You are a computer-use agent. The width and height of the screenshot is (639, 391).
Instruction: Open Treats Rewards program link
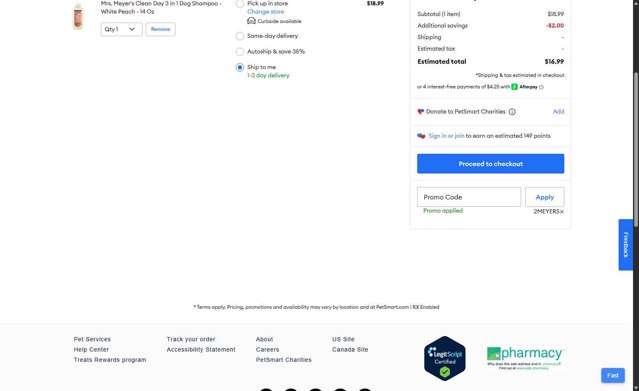pos(110,360)
